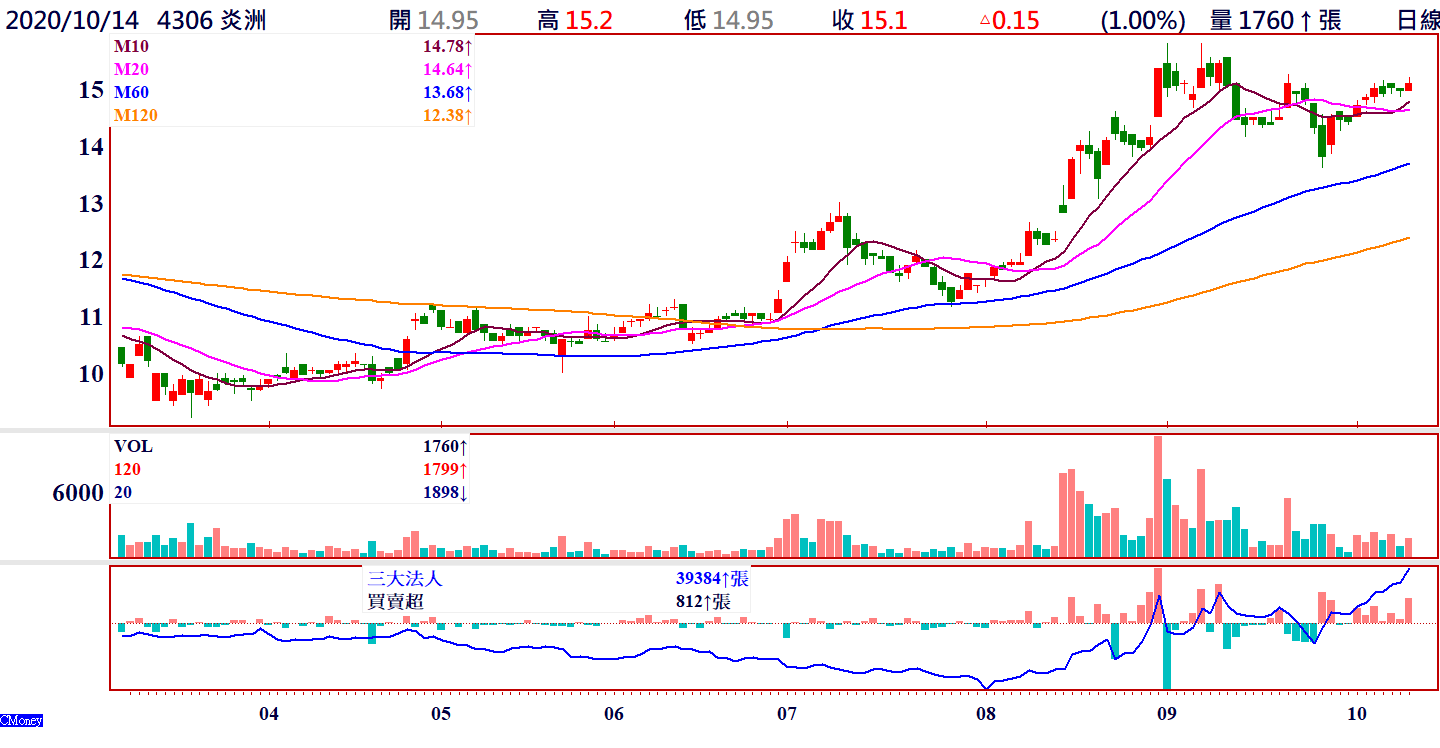Viewport: 1440px width, 748px height.
Task: Click the up arrow beside VOL 1760
Action: click(464, 446)
